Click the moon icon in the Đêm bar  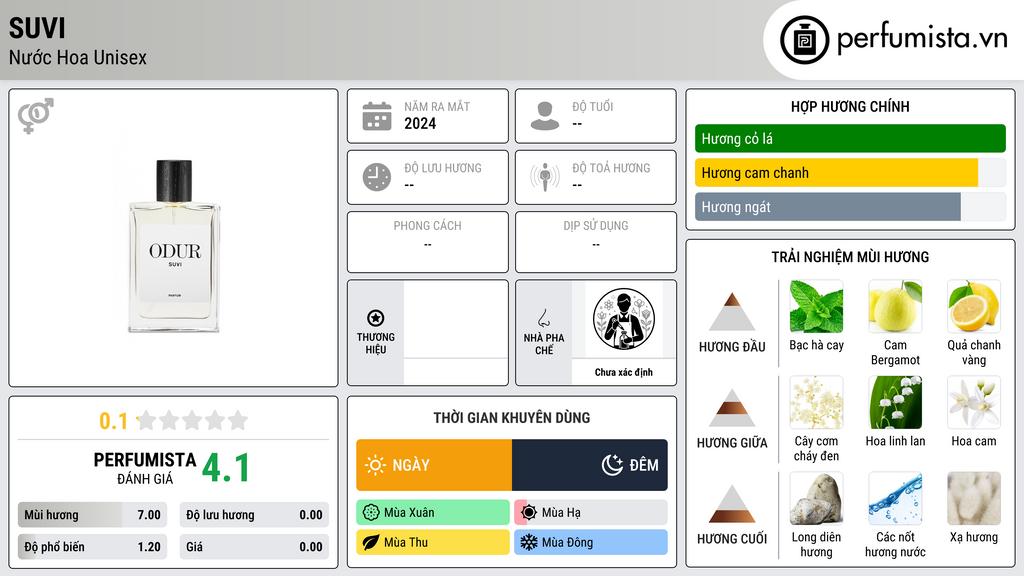[612, 465]
